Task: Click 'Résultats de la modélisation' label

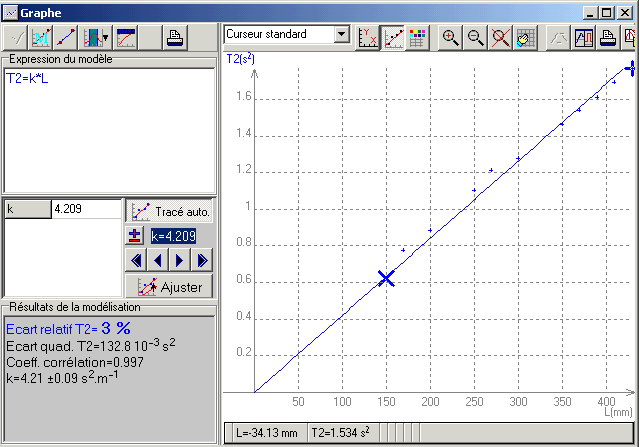Action: [x=75, y=307]
